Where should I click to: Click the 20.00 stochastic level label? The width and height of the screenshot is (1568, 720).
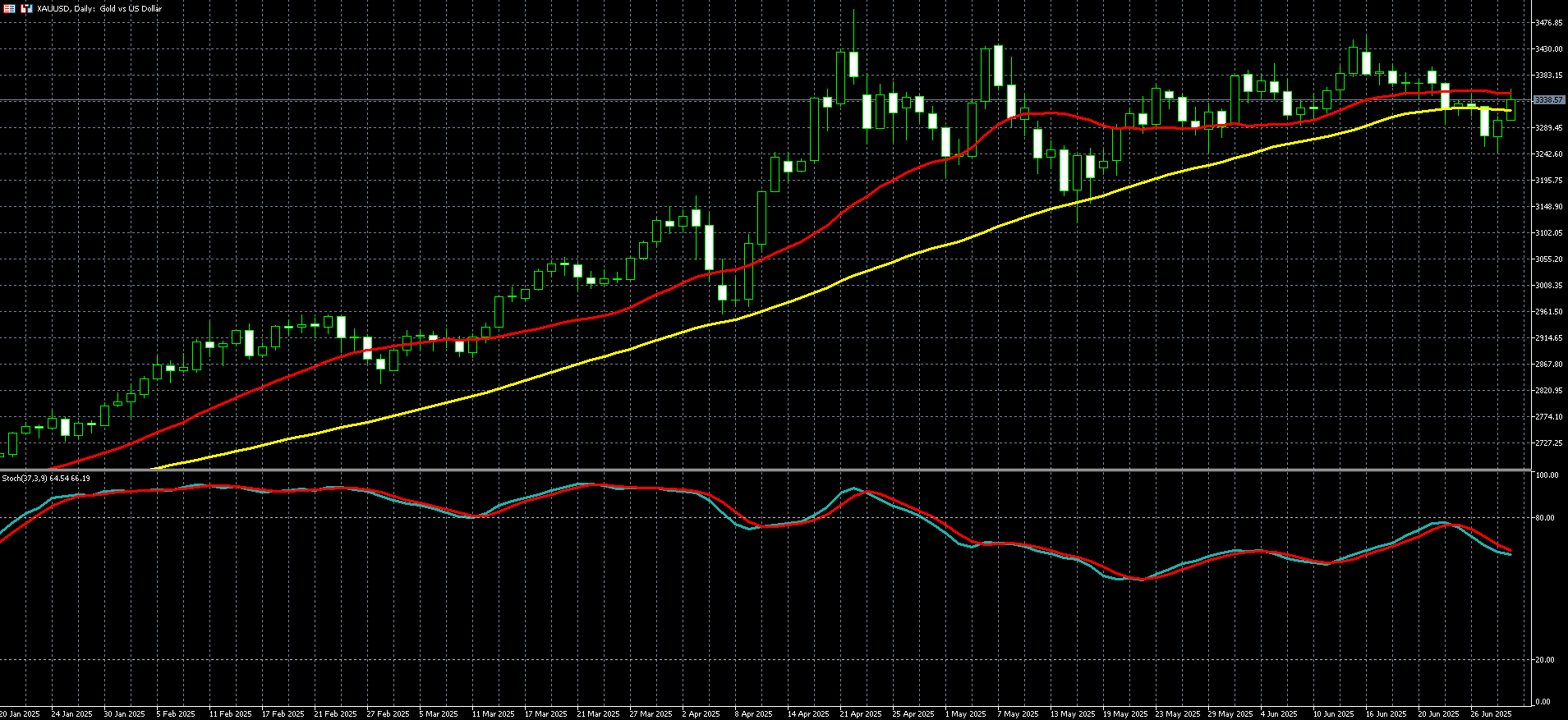[1547, 660]
